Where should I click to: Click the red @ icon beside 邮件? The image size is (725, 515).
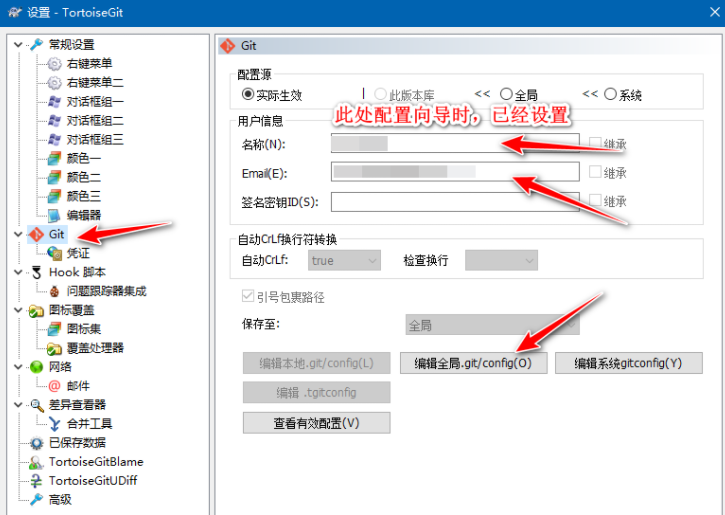coord(54,386)
